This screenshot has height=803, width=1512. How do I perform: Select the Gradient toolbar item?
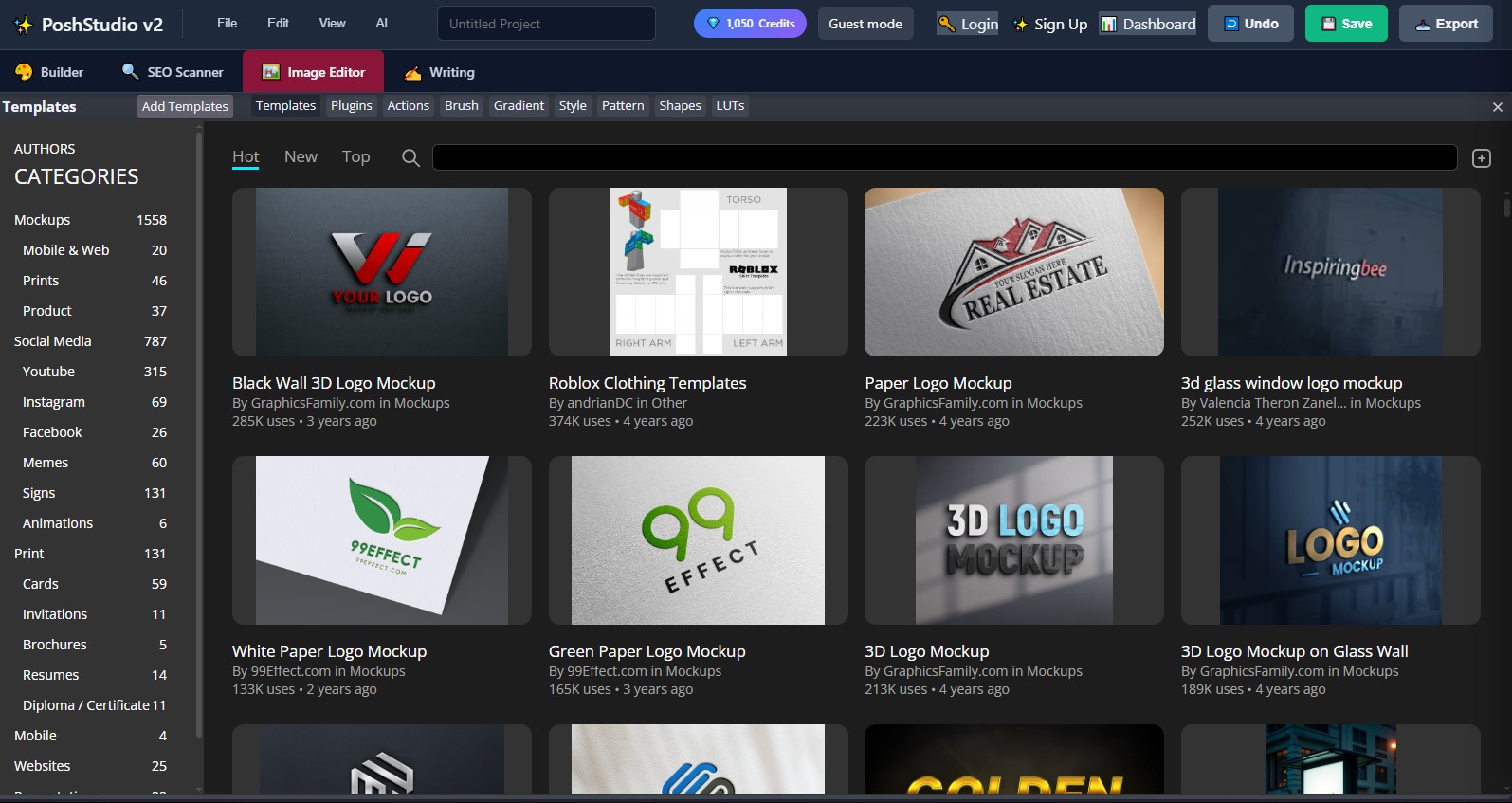(519, 106)
